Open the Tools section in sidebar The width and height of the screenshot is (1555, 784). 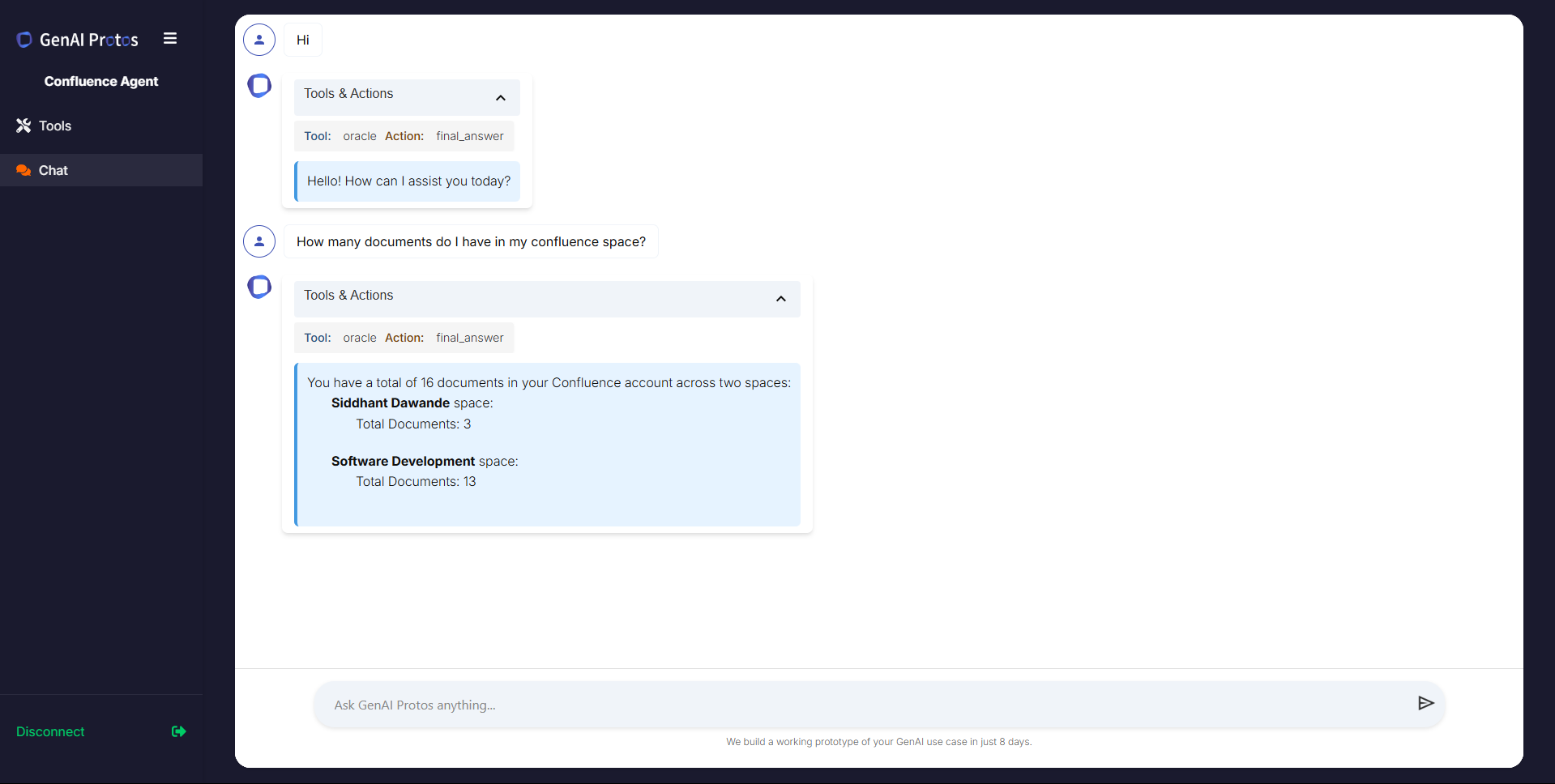click(x=101, y=126)
